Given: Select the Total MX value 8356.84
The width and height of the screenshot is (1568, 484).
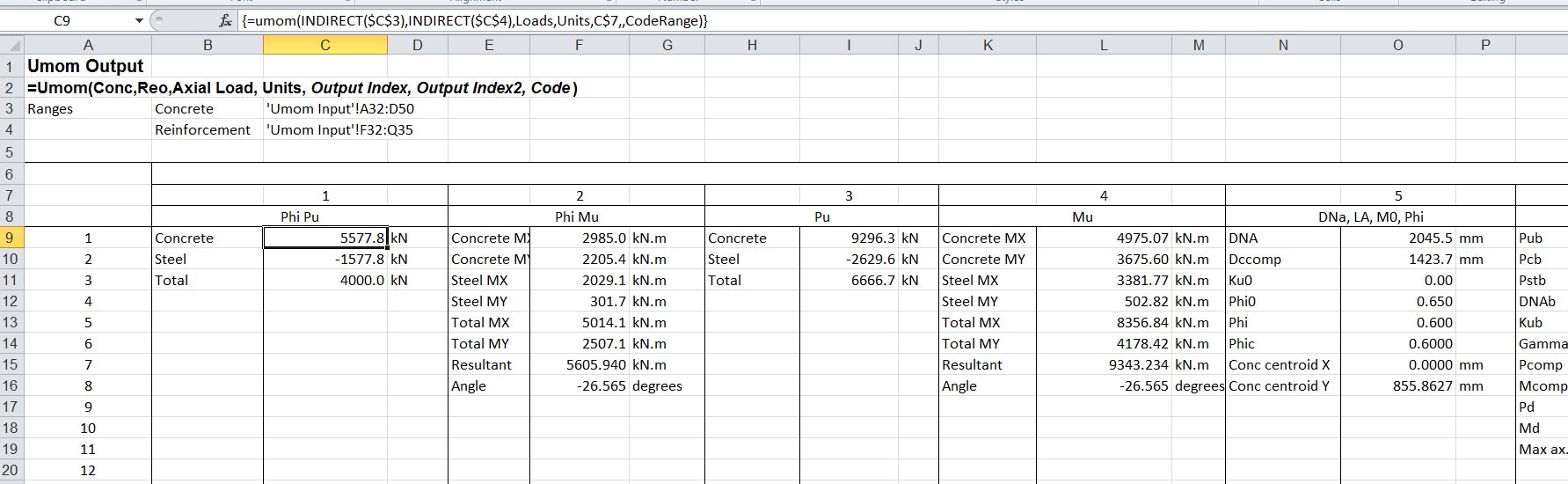Looking at the screenshot, I should (x=1103, y=322).
